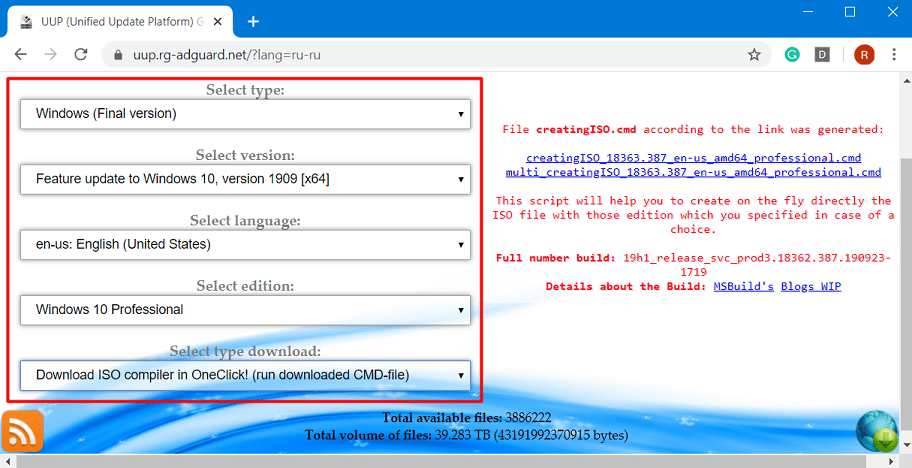Image resolution: width=912 pixels, height=468 pixels.
Task: Reload the page with refresh icon
Action: coord(81,55)
